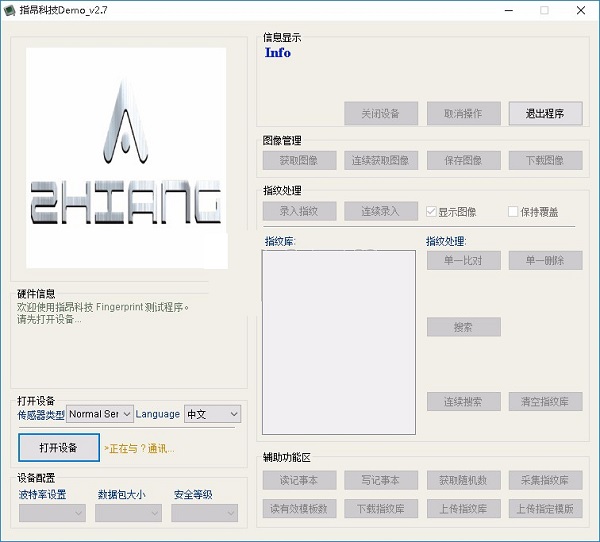Click the 连续搜索 button

click(x=464, y=402)
